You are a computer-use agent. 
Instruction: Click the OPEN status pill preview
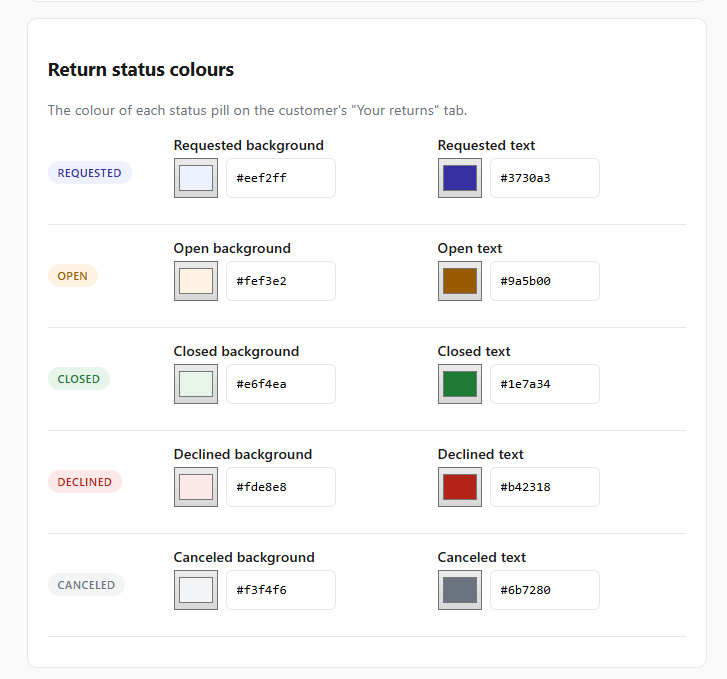coord(73,276)
